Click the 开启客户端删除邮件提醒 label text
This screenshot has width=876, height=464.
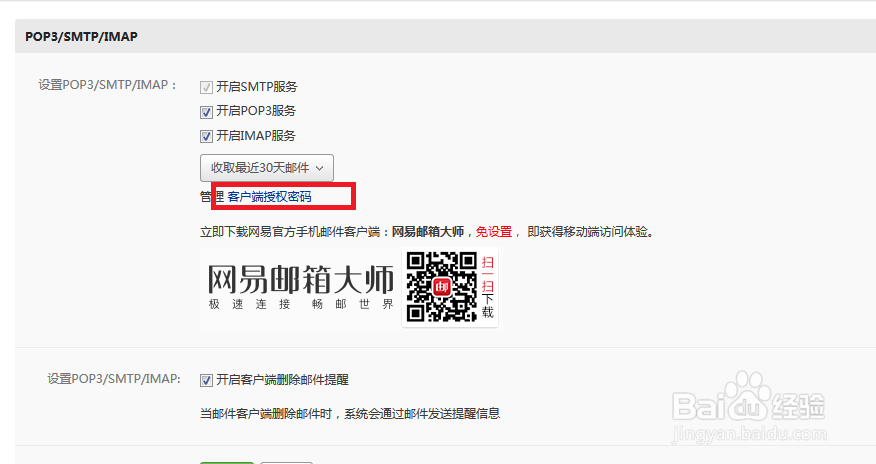pos(282,380)
